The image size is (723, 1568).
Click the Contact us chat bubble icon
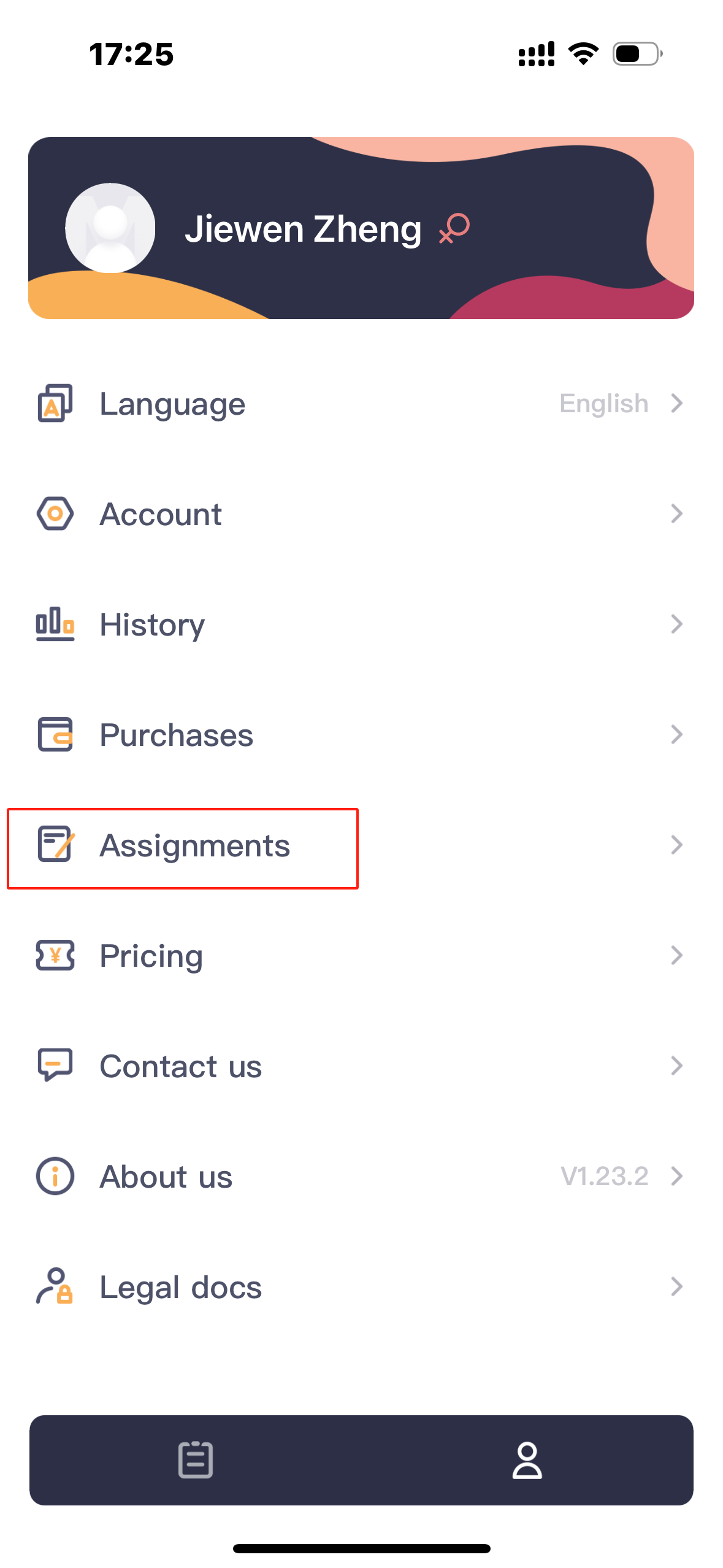click(54, 1066)
